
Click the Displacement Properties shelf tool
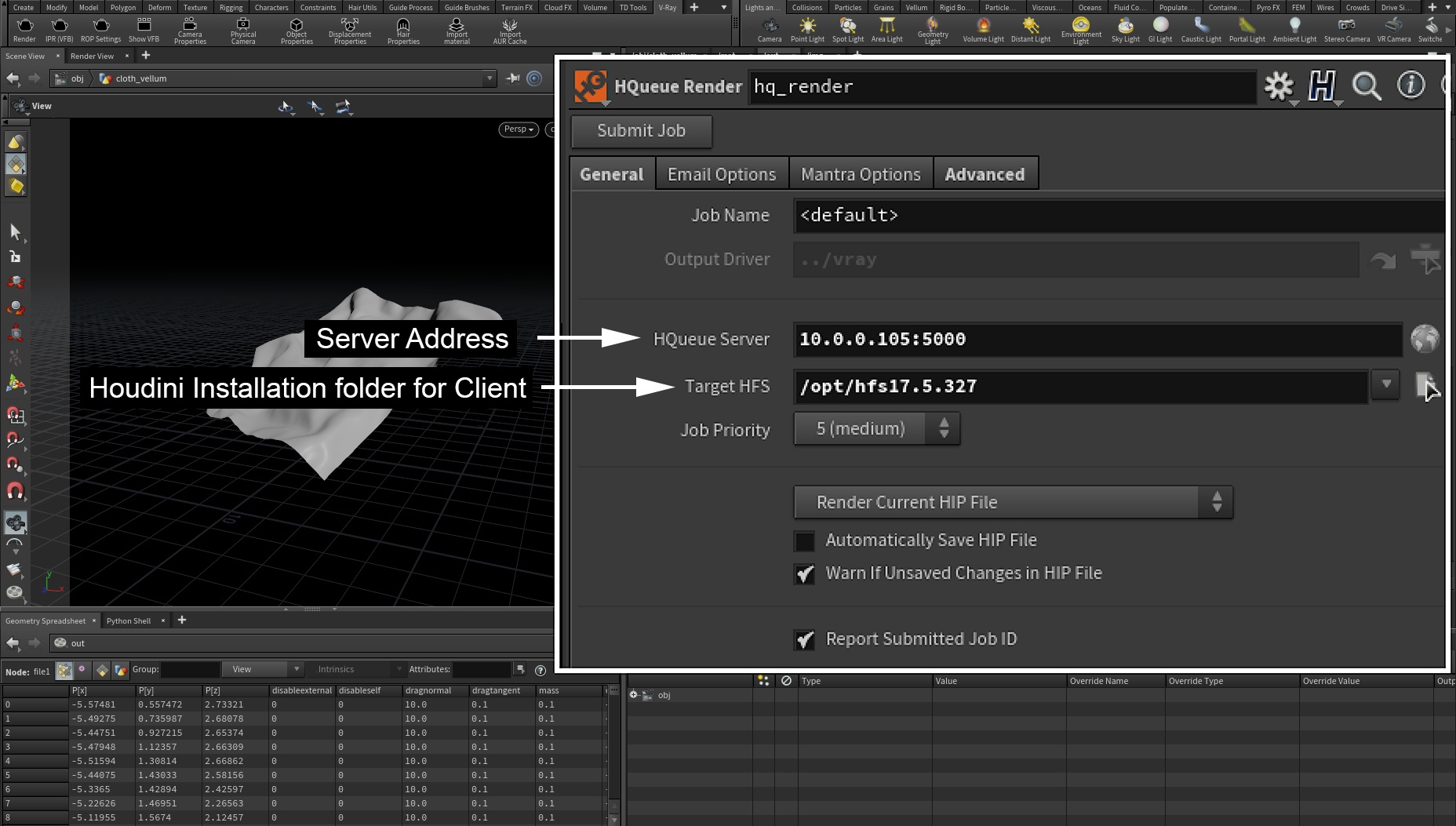[x=350, y=31]
